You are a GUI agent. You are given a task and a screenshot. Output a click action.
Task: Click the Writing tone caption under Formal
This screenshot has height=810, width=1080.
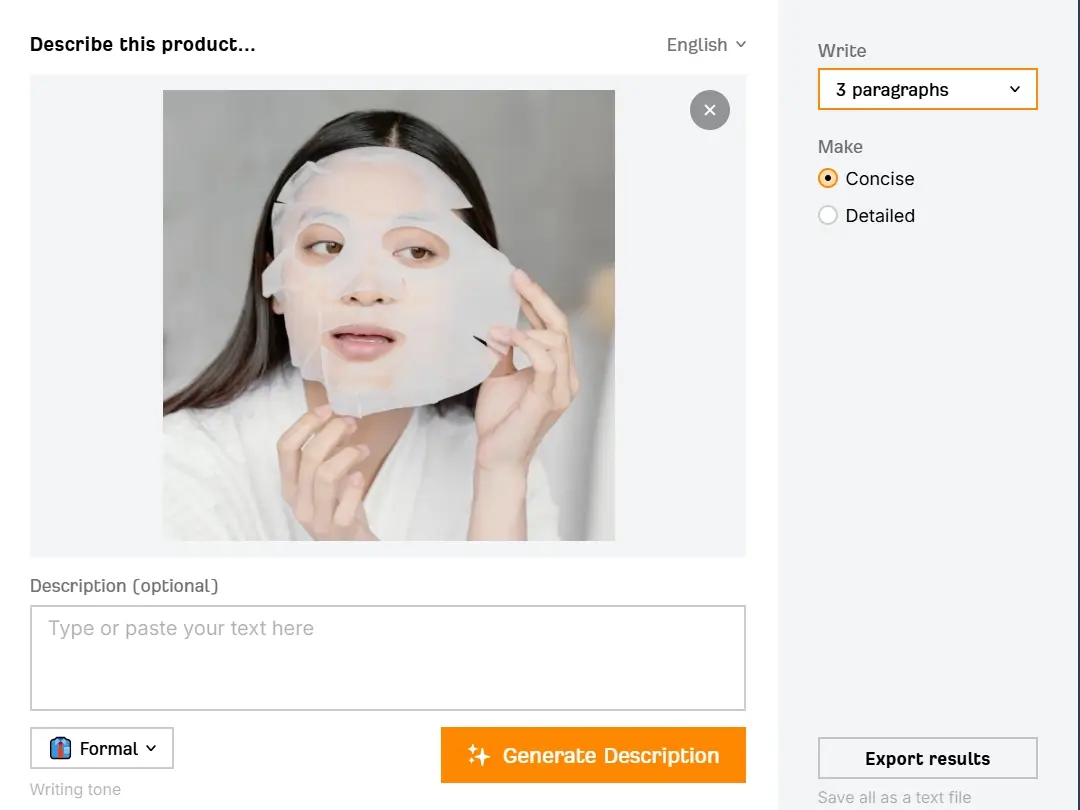coord(75,789)
